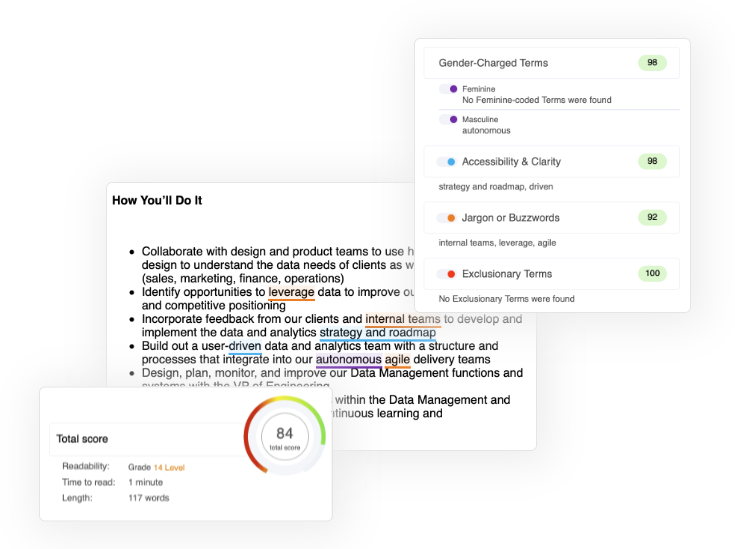The width and height of the screenshot is (735, 549).
Task: Disable the Accessibility & Clarity toggle
Action: point(446,162)
